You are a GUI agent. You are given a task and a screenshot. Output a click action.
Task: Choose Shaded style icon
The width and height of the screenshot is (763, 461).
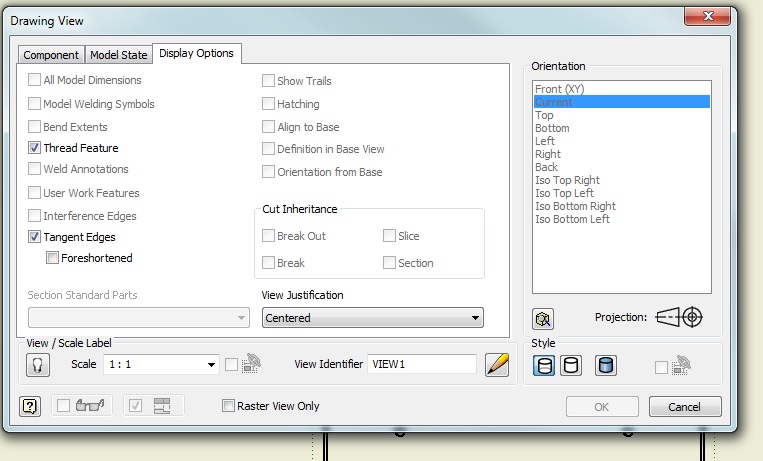(606, 365)
